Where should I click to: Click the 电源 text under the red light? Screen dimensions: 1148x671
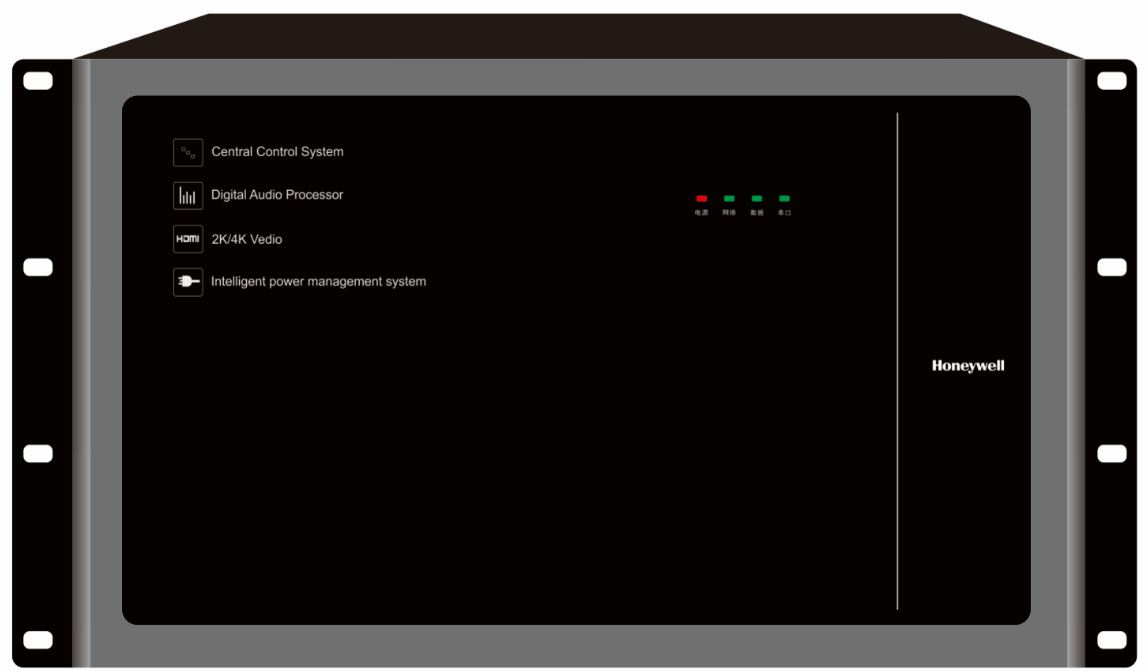point(701,213)
